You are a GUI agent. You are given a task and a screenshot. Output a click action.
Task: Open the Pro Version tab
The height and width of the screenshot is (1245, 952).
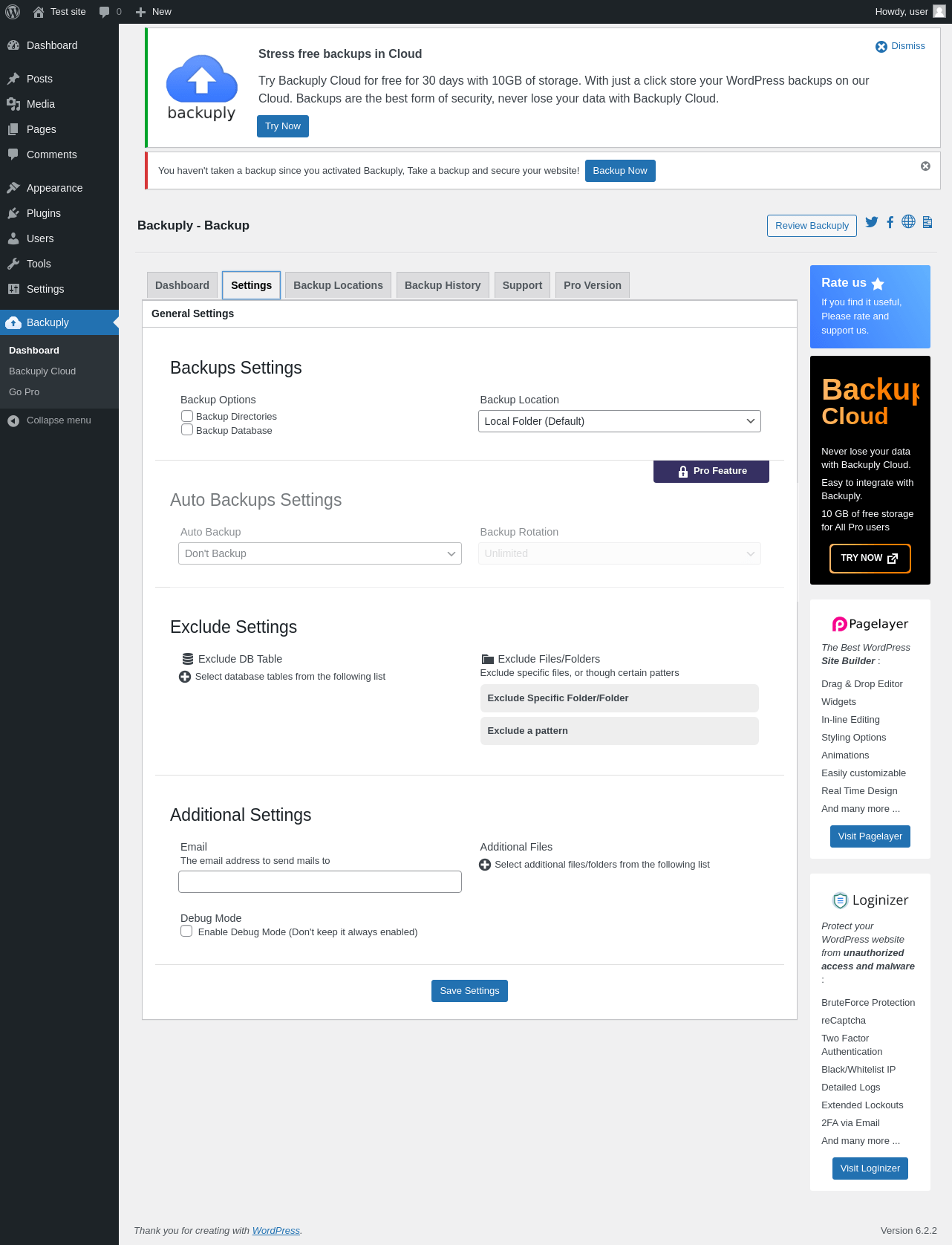[593, 285]
